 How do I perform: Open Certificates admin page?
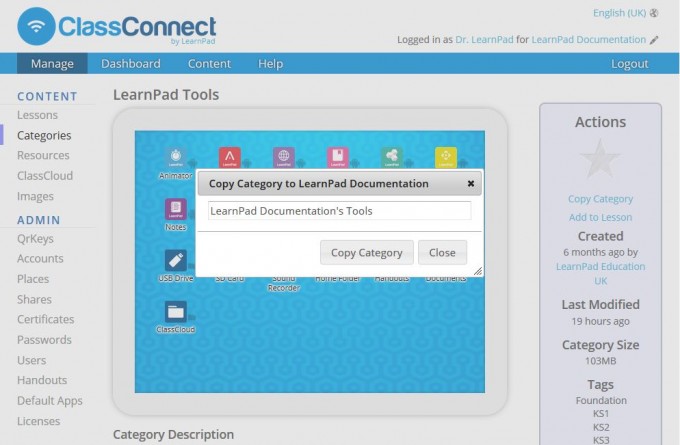click(x=46, y=319)
